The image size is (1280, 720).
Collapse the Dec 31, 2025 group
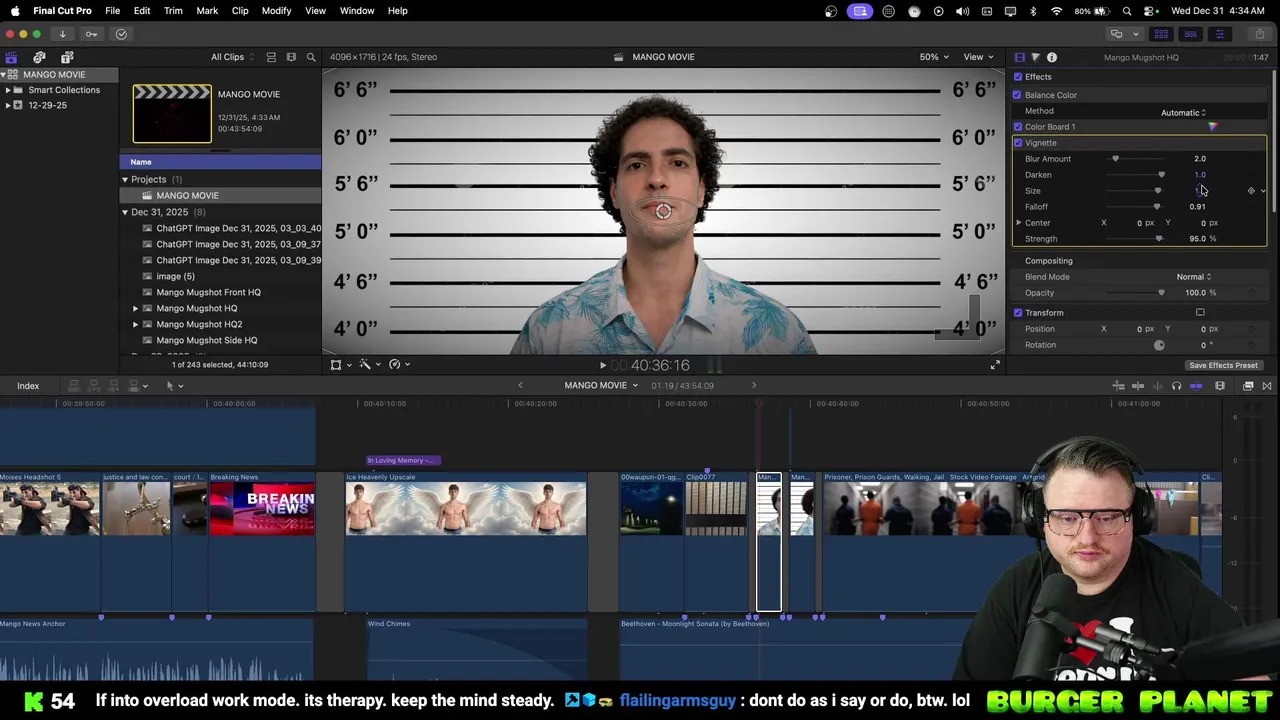[x=125, y=212]
